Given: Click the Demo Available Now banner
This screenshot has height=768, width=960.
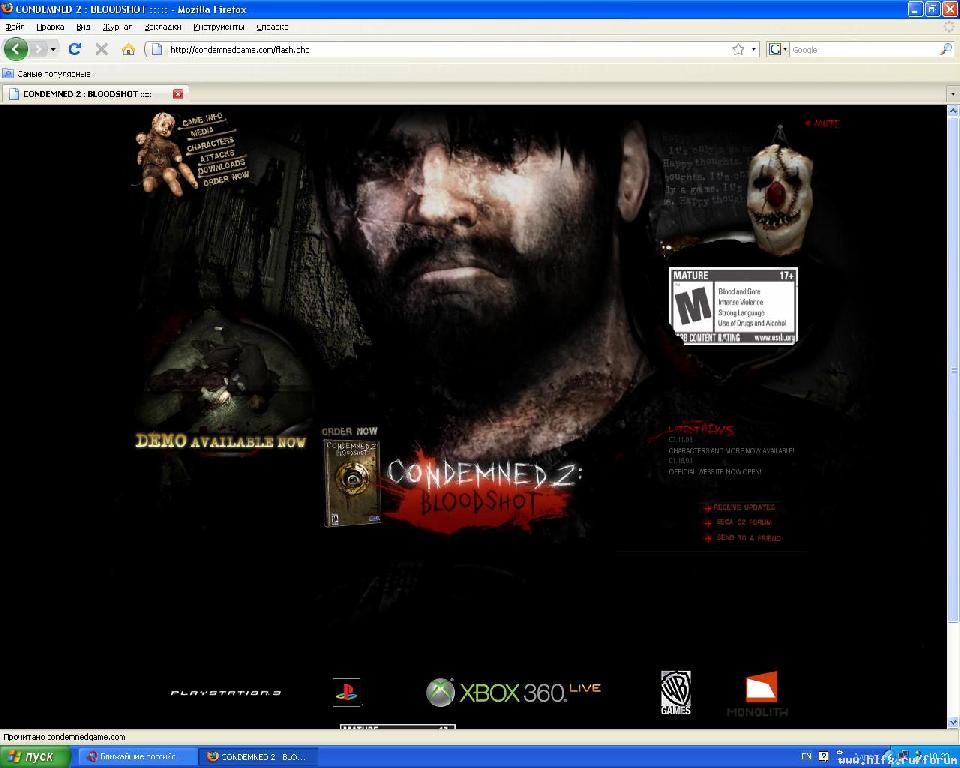Looking at the screenshot, I should 220,441.
